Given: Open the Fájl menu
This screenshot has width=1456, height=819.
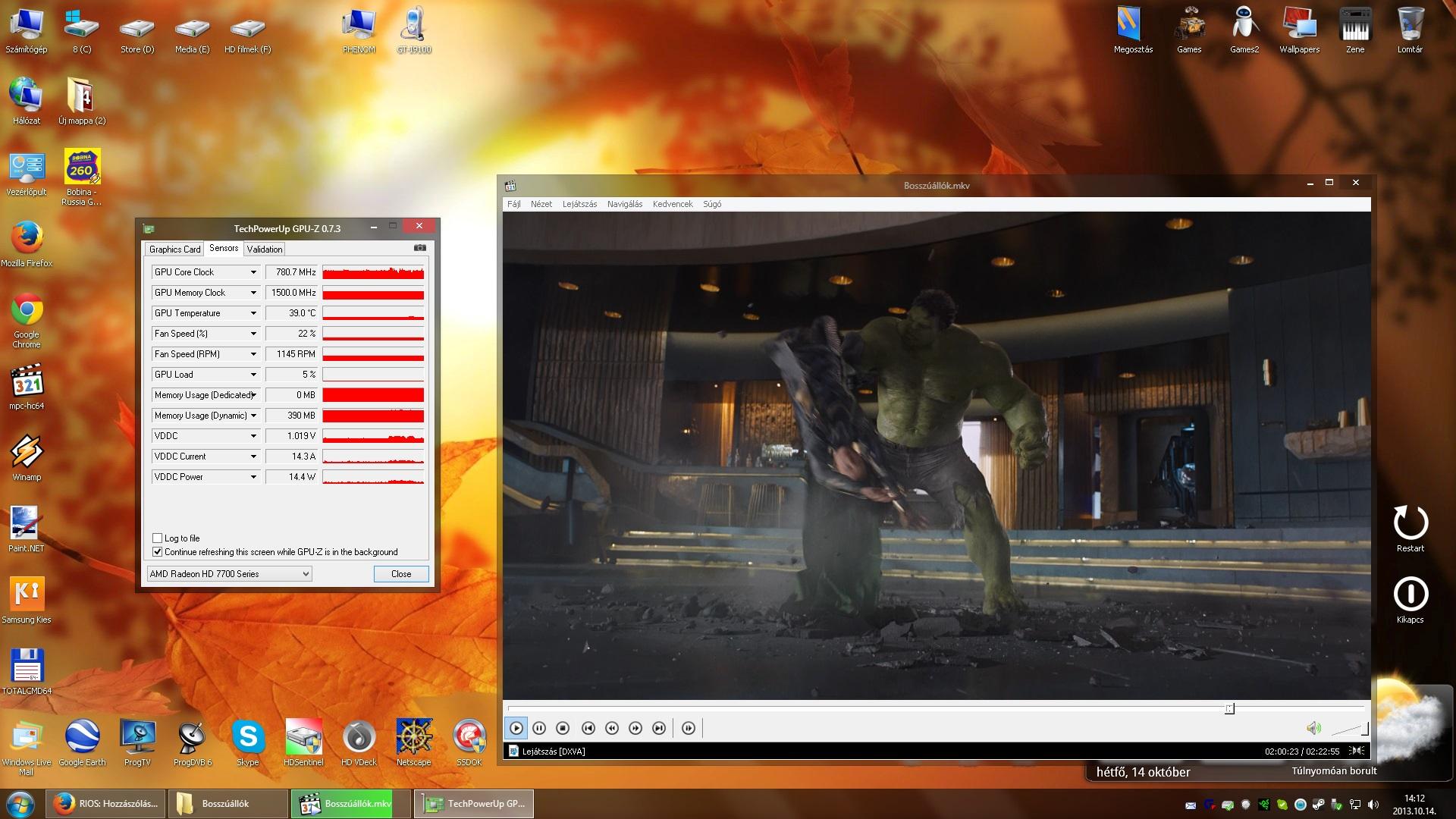Looking at the screenshot, I should tap(514, 204).
